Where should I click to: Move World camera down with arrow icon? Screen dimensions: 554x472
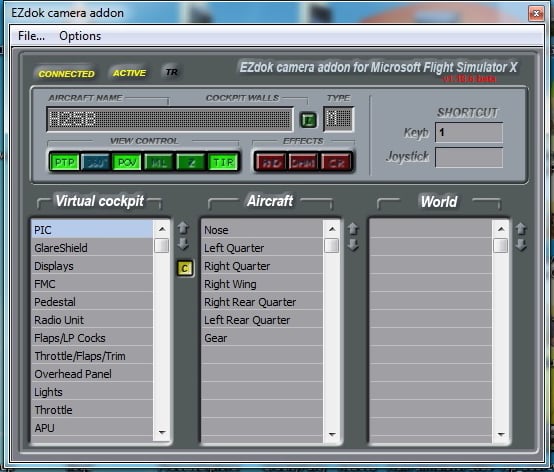click(x=521, y=245)
